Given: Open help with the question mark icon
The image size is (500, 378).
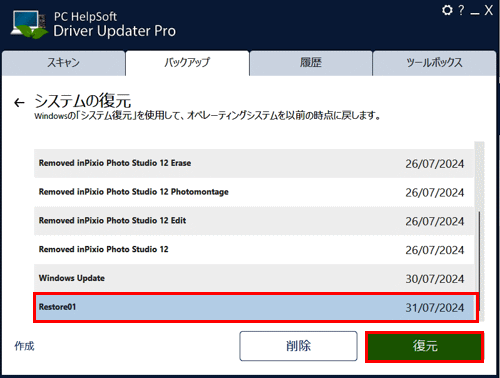Looking at the screenshot, I should click(x=461, y=10).
